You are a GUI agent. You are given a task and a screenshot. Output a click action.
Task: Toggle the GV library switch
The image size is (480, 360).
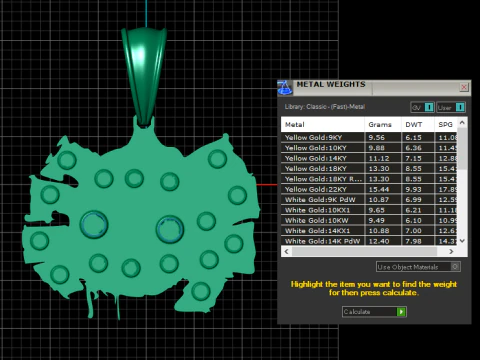[422, 107]
